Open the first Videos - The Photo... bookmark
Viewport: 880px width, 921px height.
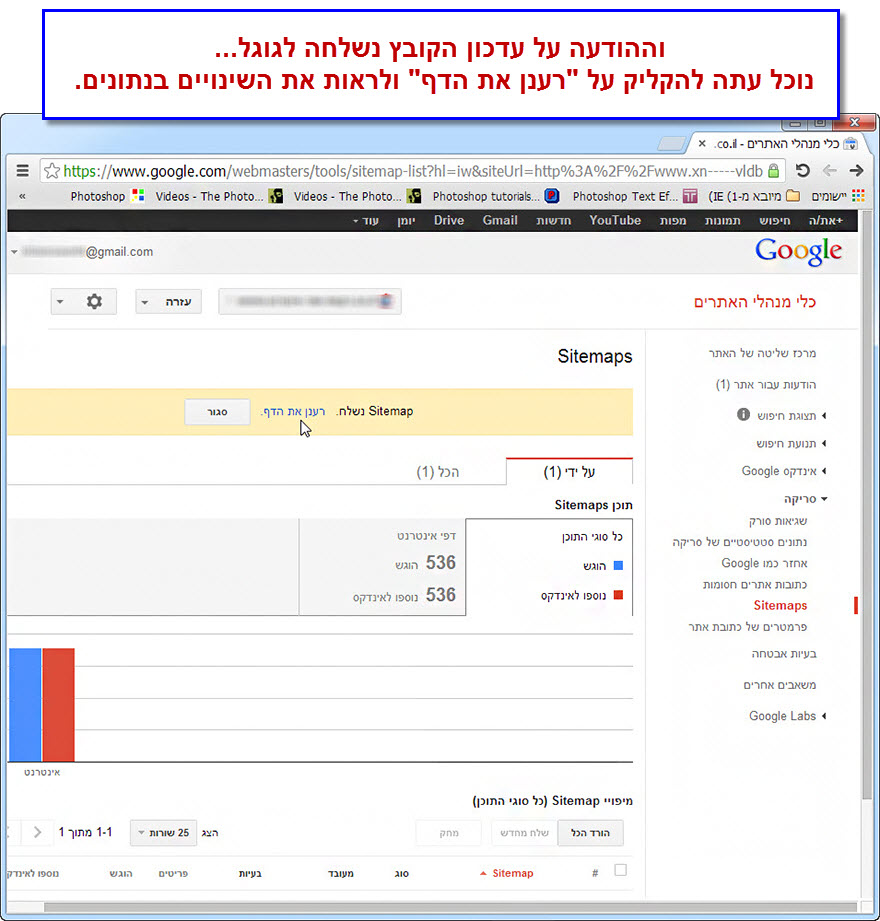tap(357, 196)
